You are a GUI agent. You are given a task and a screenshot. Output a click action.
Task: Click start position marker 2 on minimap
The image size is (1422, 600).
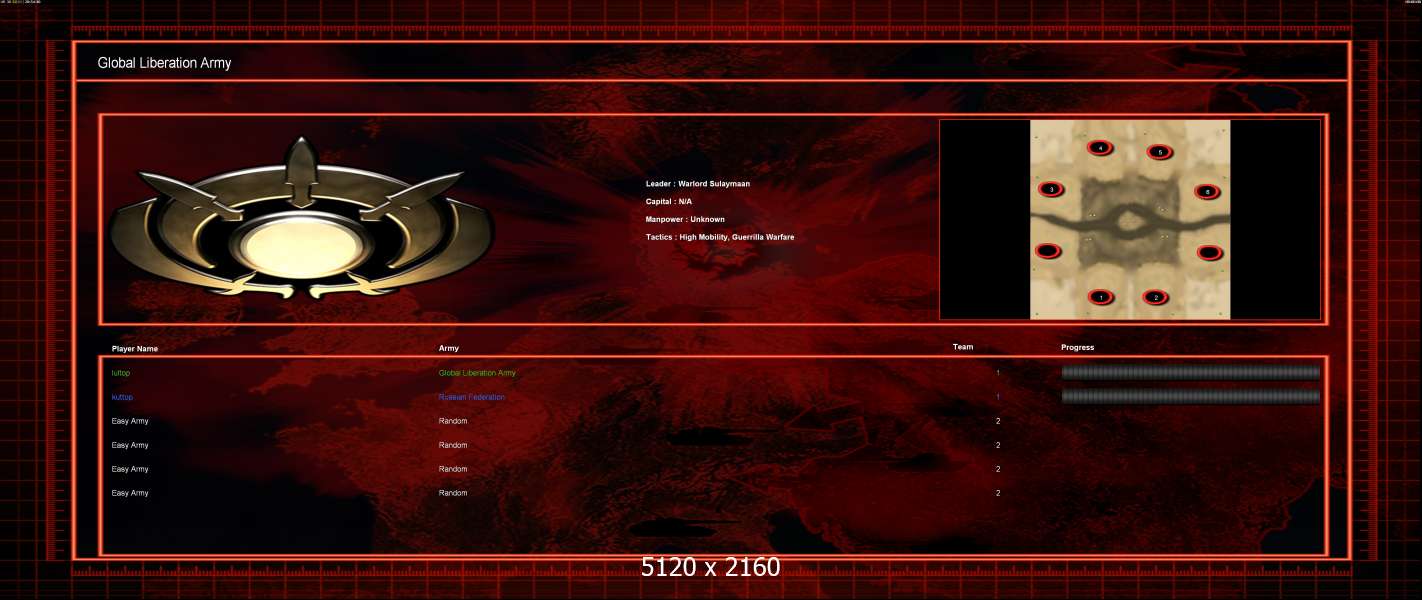[1156, 297]
